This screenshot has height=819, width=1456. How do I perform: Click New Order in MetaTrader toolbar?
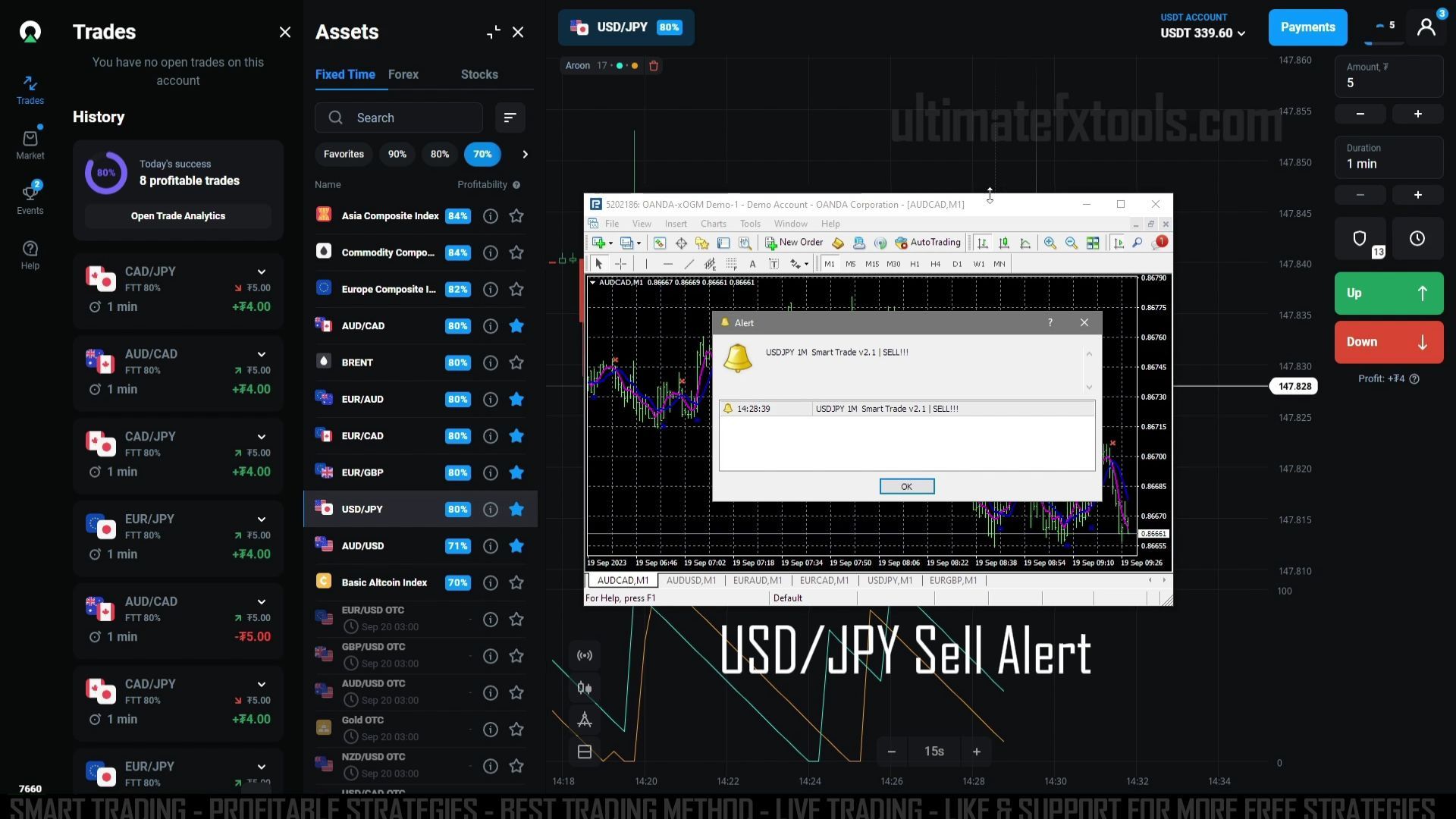coord(794,243)
